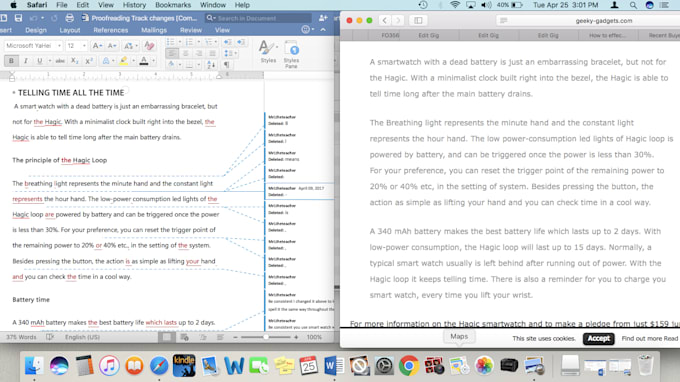This screenshot has height=382, width=680.
Task: Open numbered list style dropdown arrow
Action: point(199,42)
